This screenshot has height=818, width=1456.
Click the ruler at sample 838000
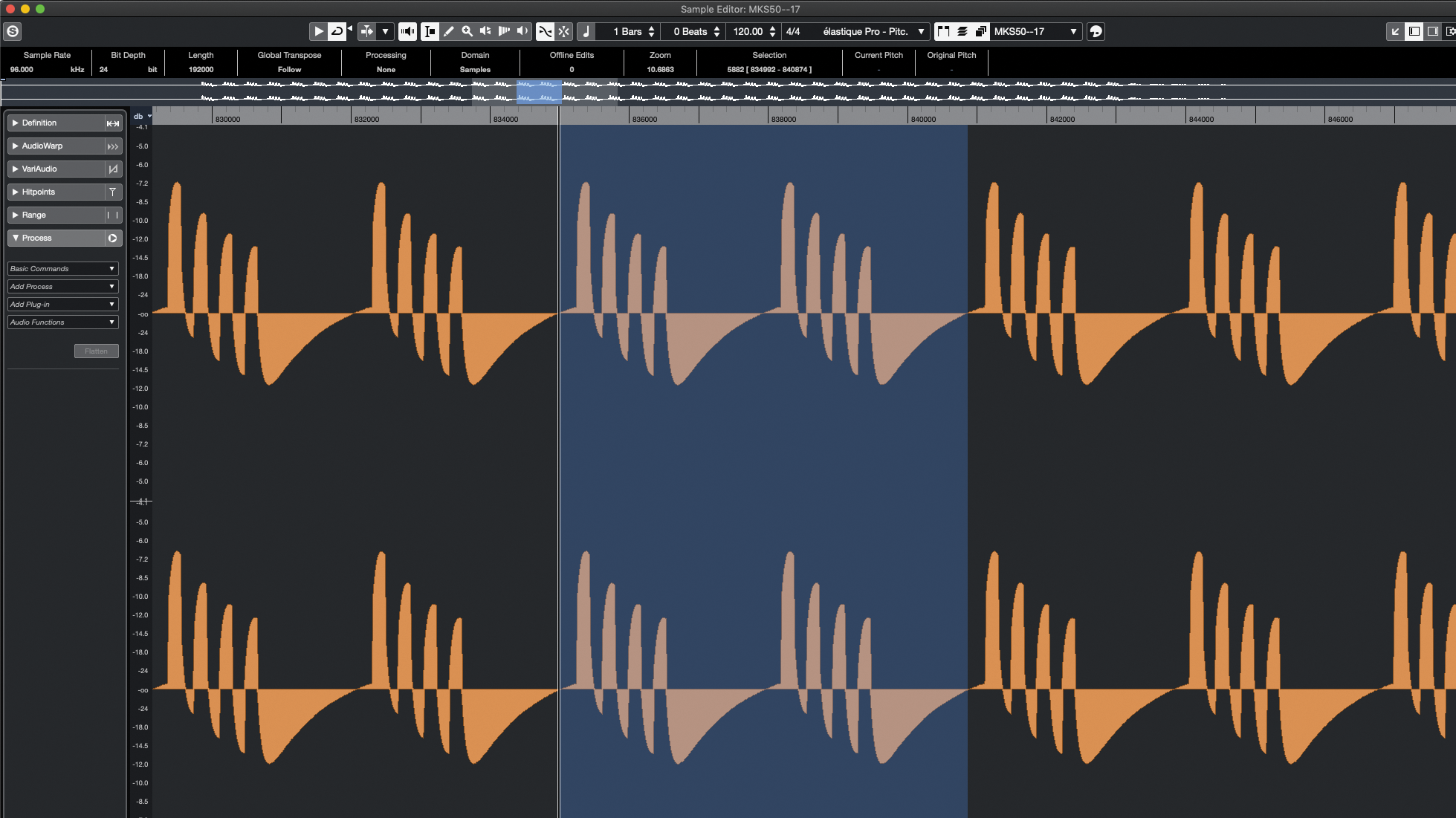point(769,117)
